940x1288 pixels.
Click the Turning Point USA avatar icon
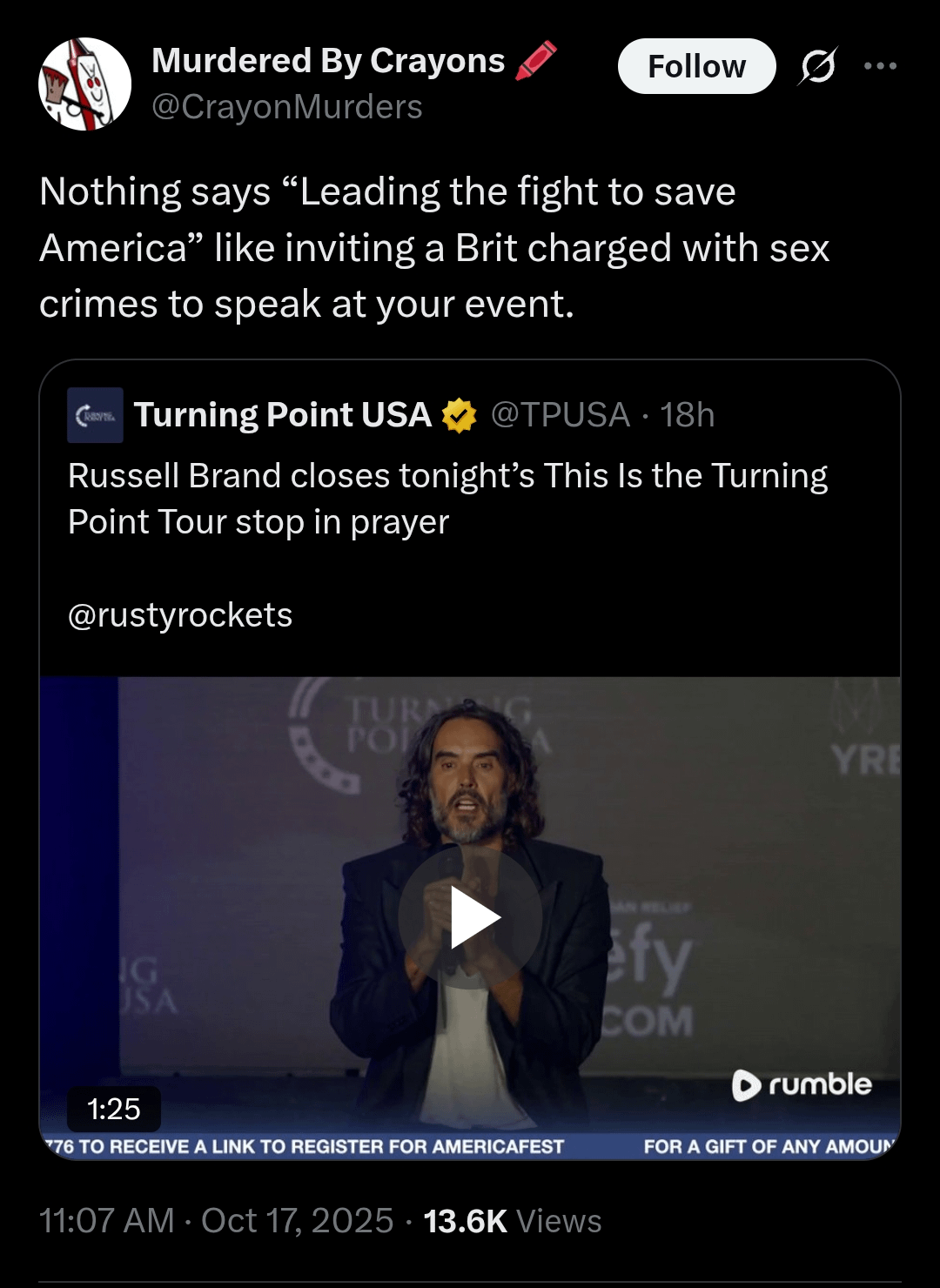pyautogui.click(x=95, y=415)
